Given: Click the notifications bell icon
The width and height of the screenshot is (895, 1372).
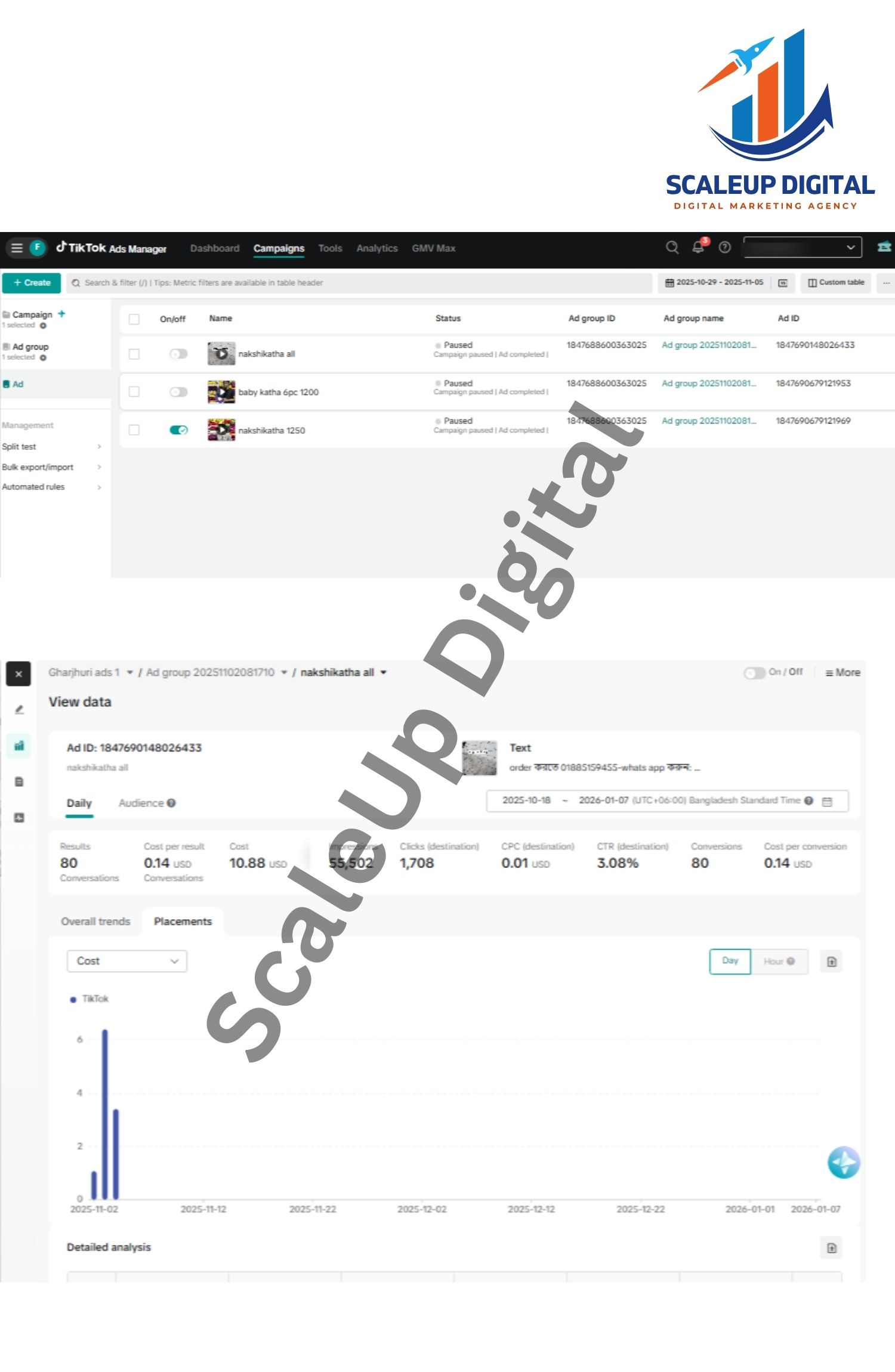Looking at the screenshot, I should coord(698,248).
